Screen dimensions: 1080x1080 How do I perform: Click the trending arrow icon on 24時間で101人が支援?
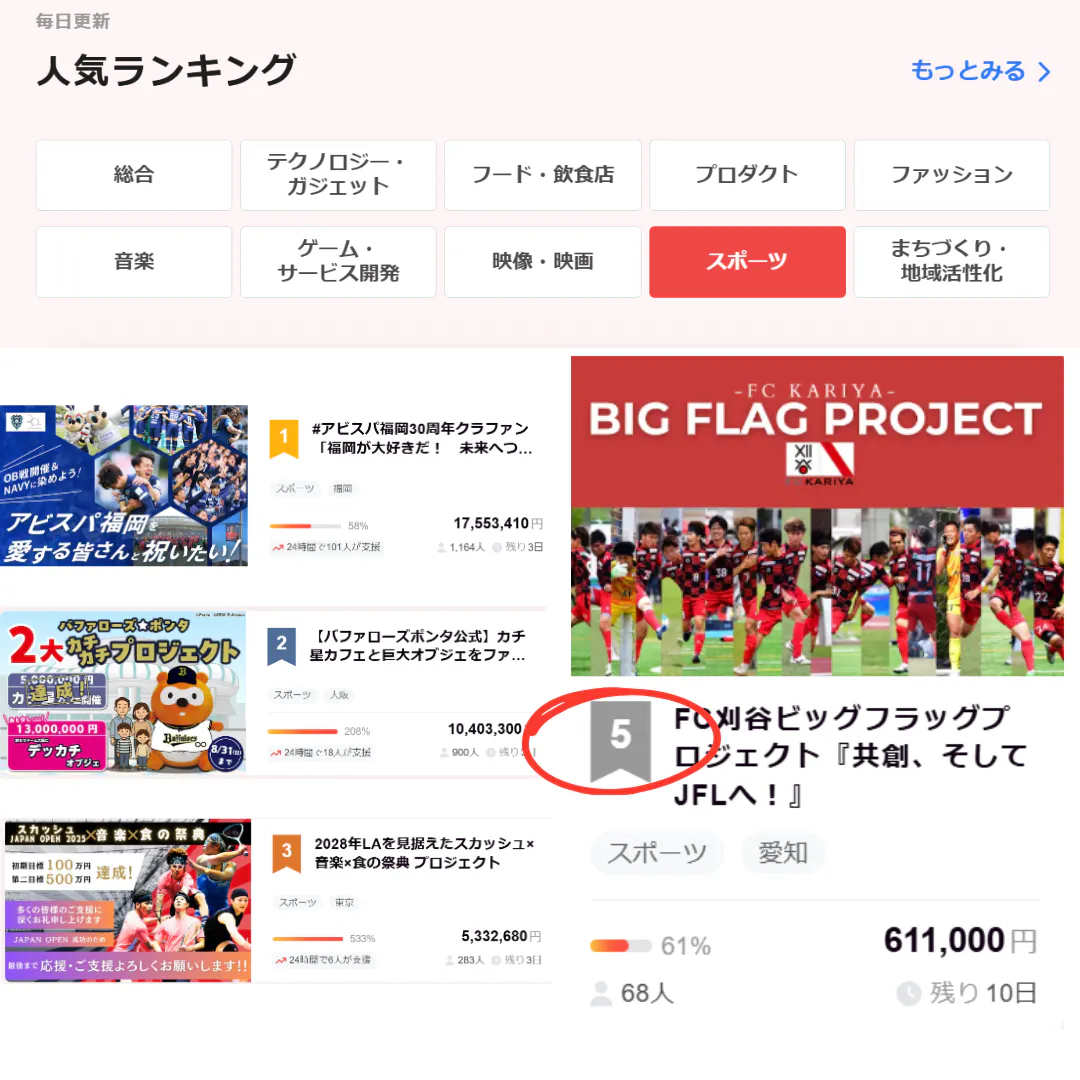(278, 548)
